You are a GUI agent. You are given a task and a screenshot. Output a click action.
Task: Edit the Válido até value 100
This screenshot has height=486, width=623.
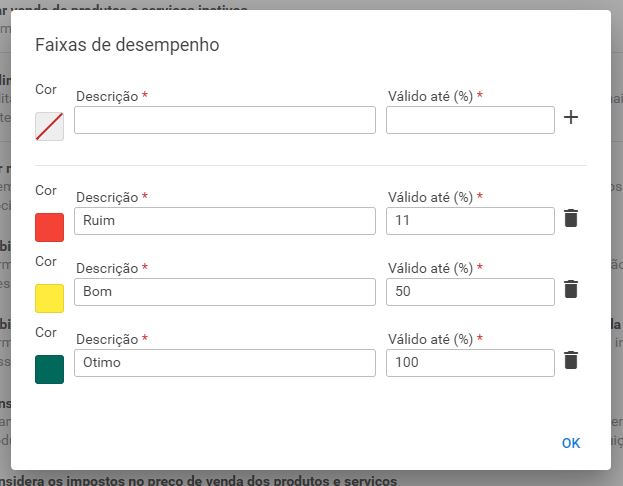tap(470, 363)
